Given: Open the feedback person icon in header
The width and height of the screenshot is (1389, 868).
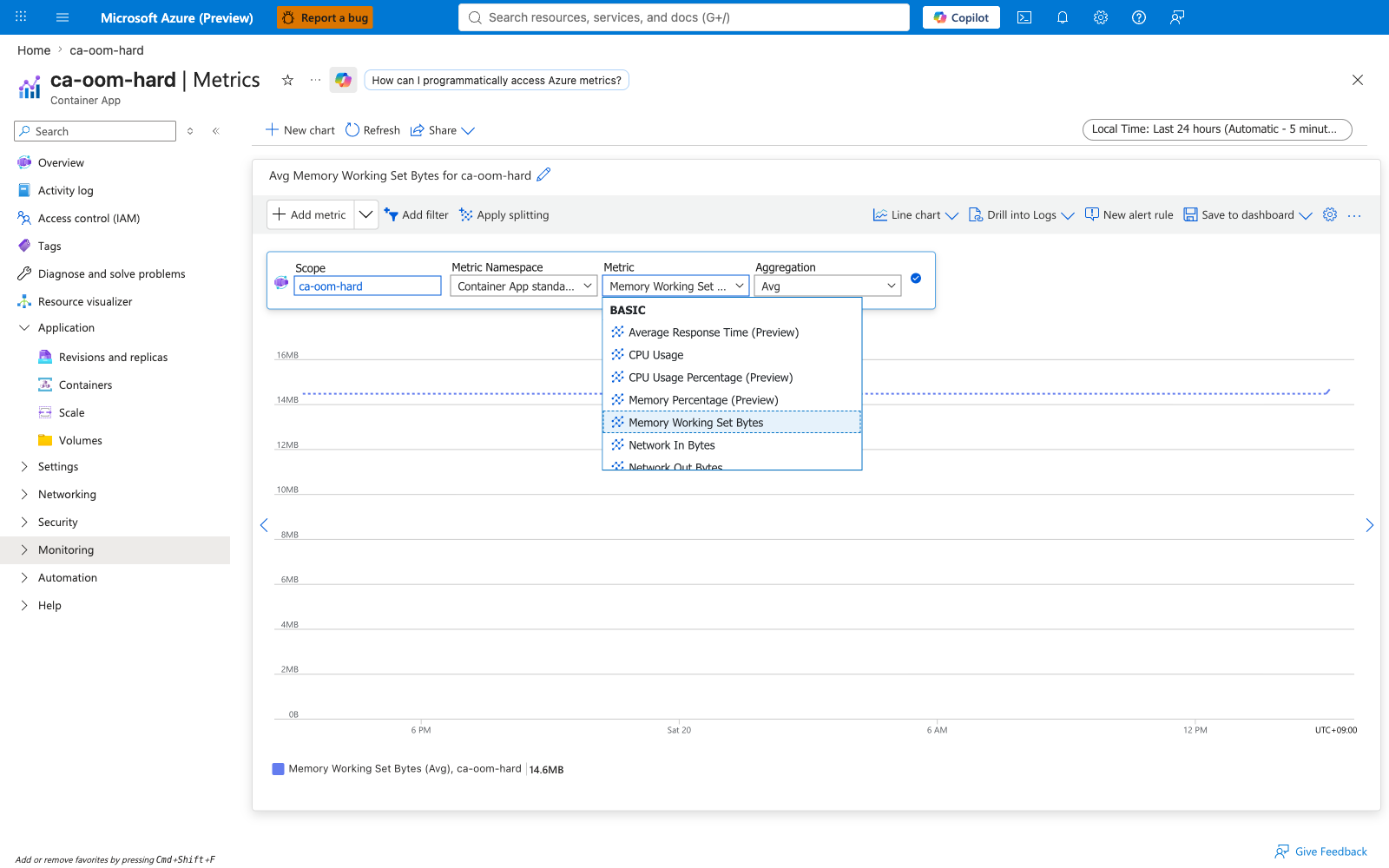Looking at the screenshot, I should pos(1177,17).
